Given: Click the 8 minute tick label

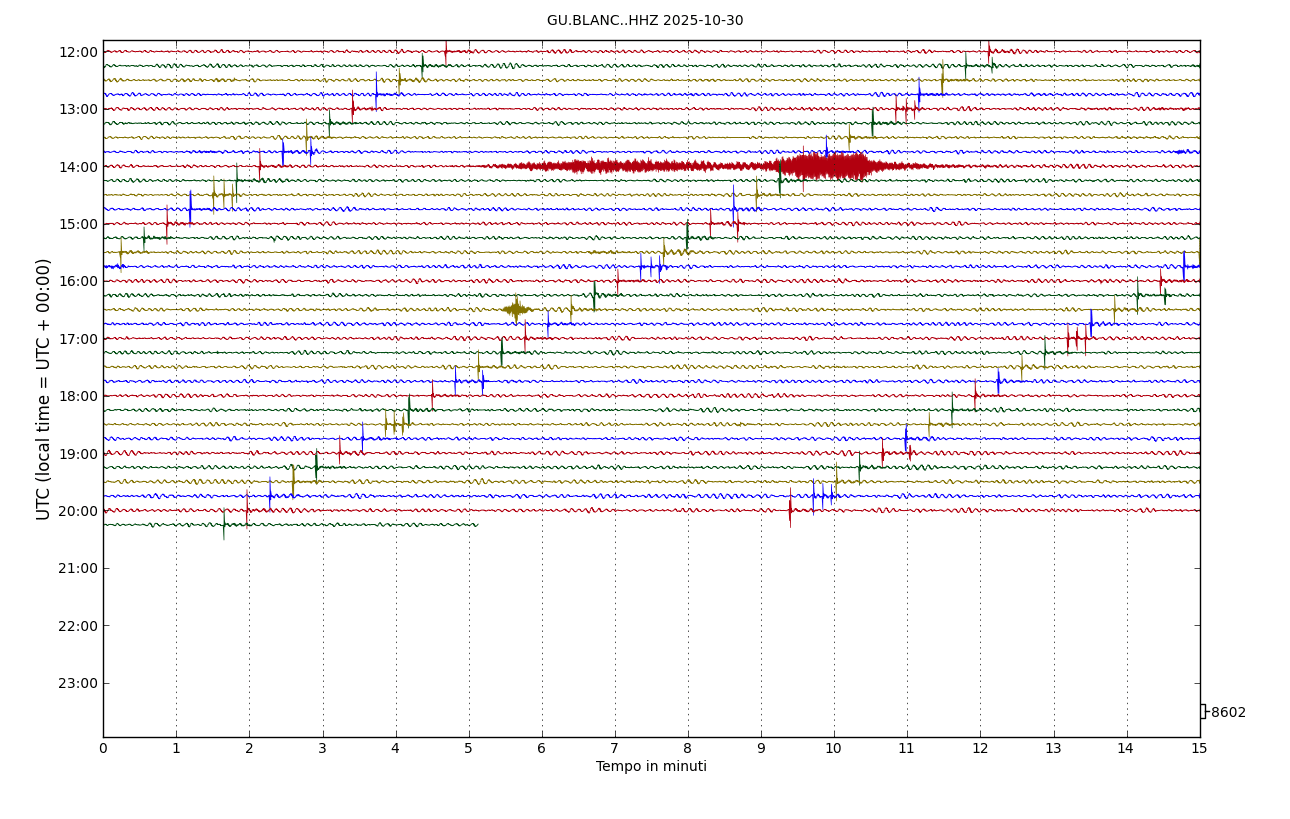Looking at the screenshot, I should [688, 749].
